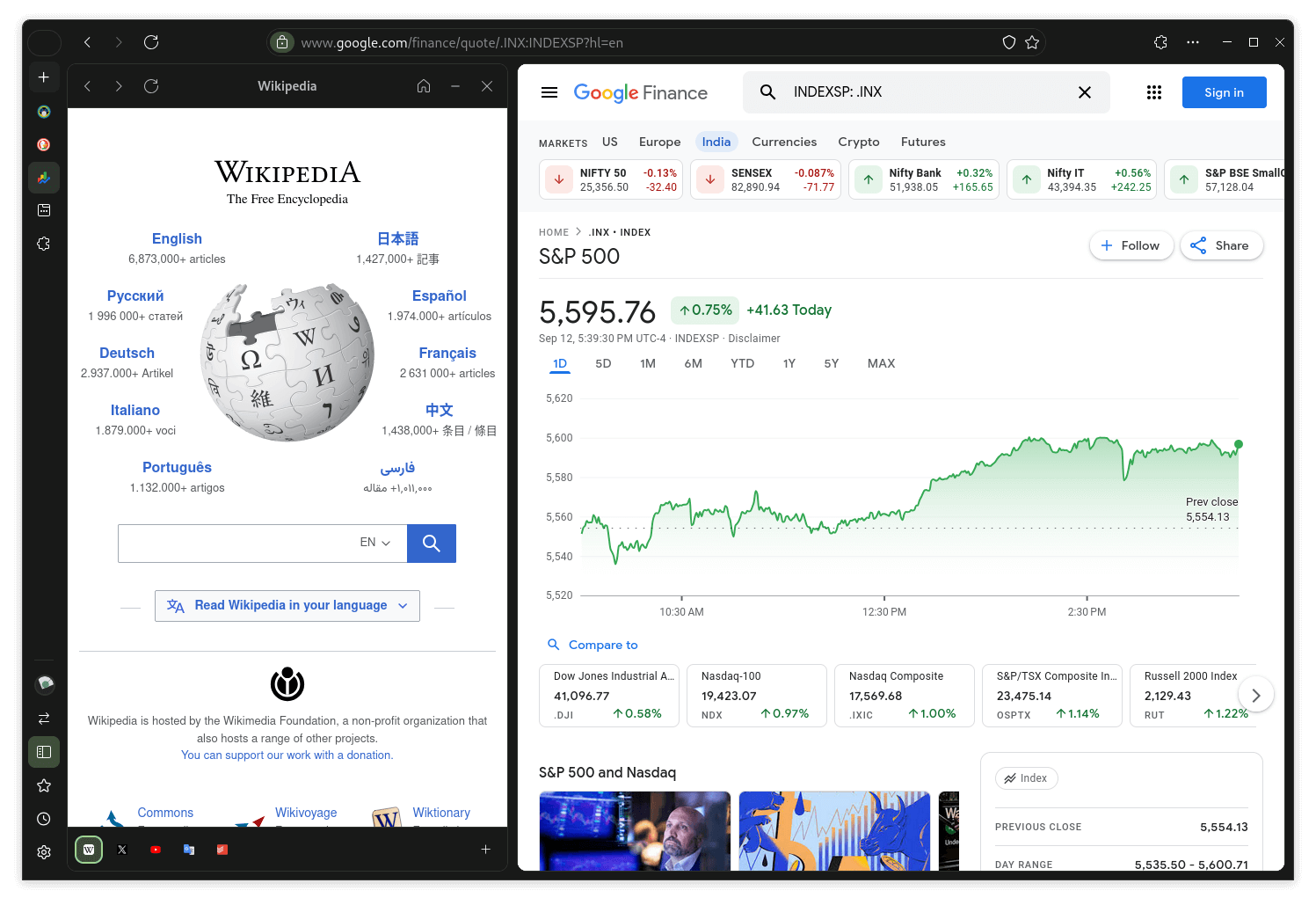This screenshot has height=905, width=1316.
Task: Select the Futures markets tab
Action: [923, 142]
